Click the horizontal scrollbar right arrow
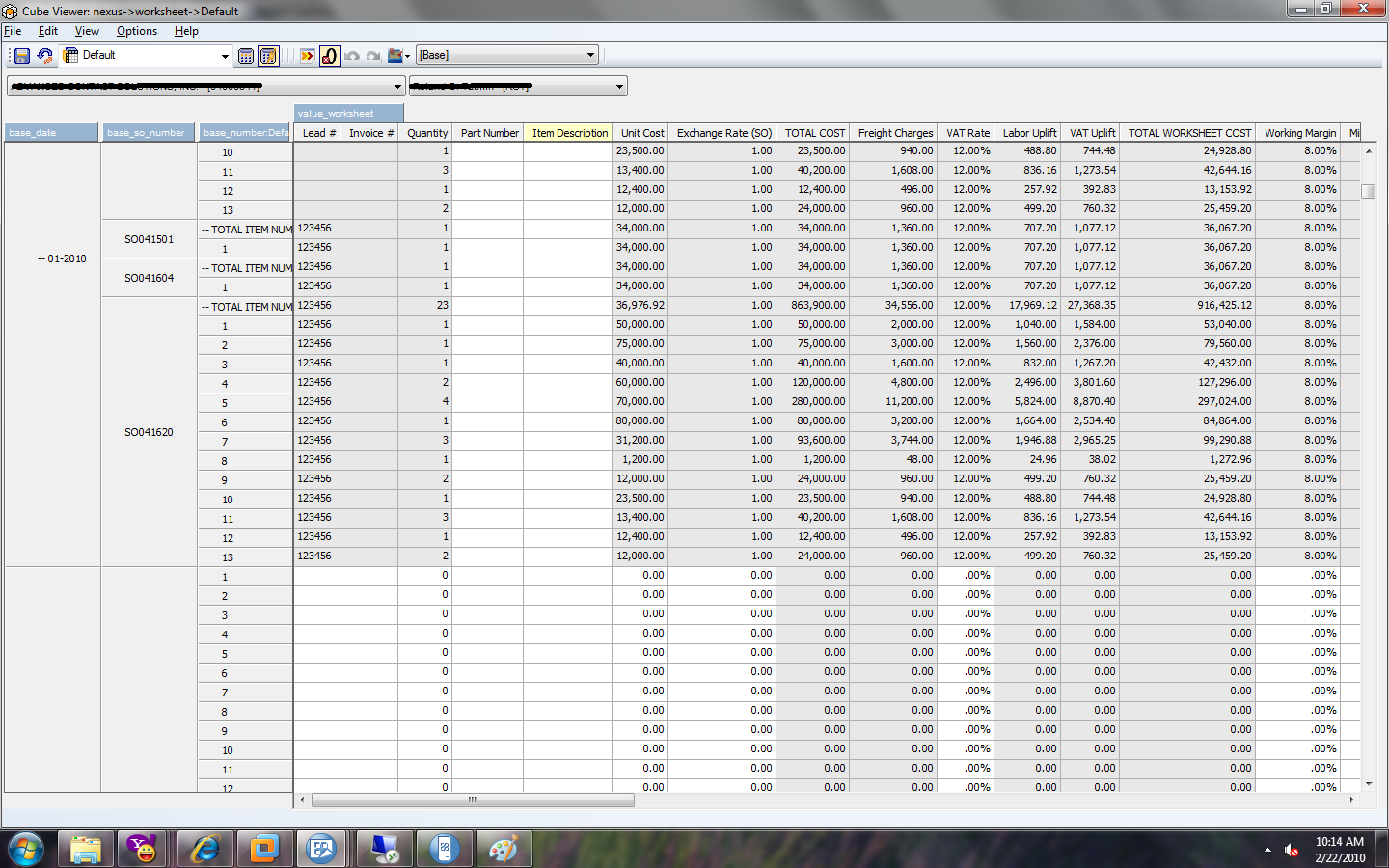This screenshot has height=868, width=1389. pos(1351,800)
